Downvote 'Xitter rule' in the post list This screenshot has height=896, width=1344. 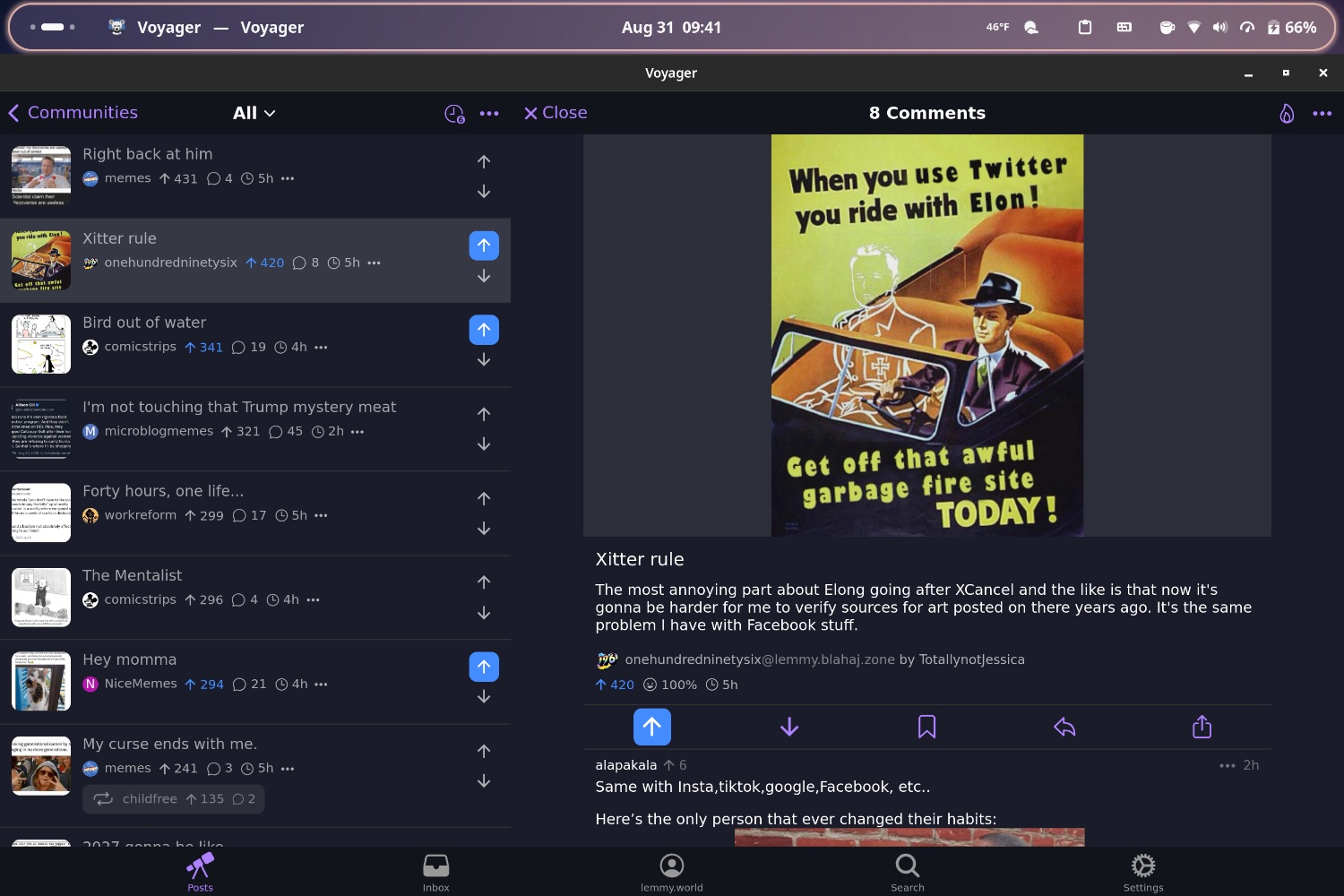point(484,276)
